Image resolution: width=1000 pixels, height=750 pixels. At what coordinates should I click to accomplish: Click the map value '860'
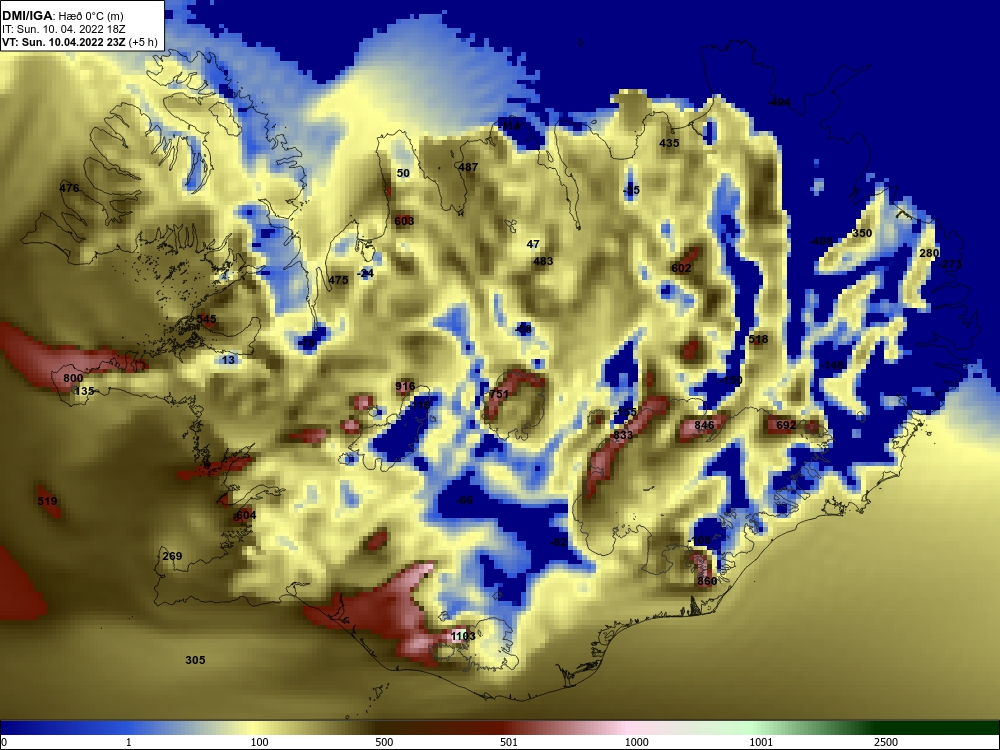707,582
